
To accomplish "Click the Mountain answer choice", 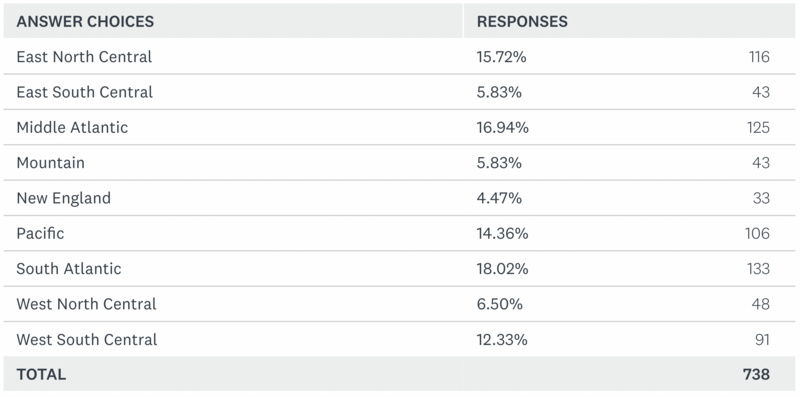I will click(51, 163).
